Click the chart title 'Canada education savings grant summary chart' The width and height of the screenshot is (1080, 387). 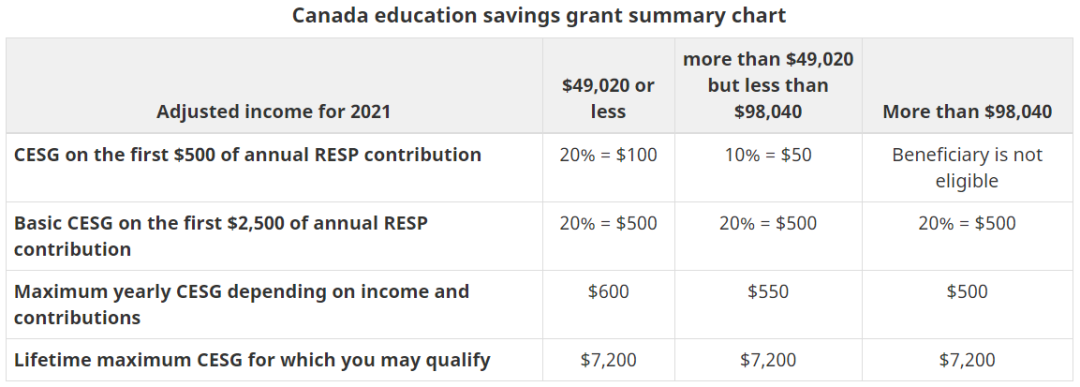coord(539,16)
